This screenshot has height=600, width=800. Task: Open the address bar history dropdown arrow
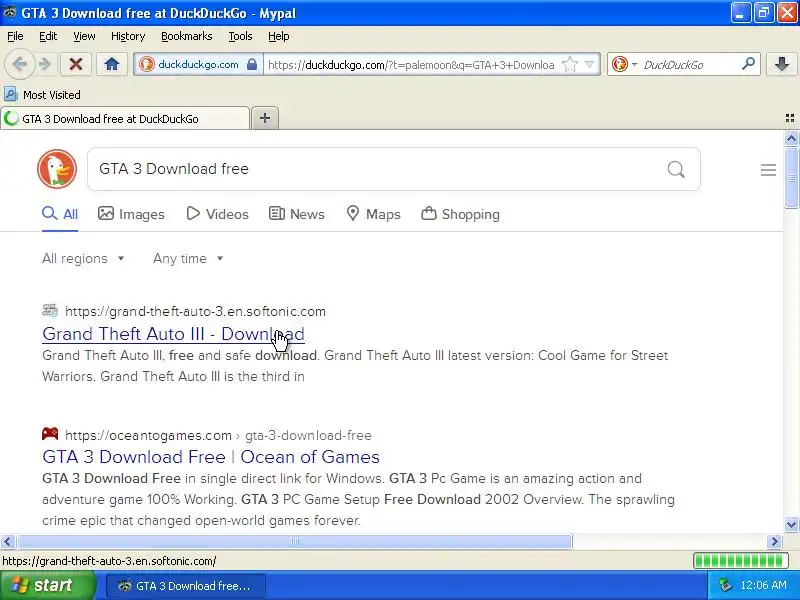pyautogui.click(x=589, y=65)
